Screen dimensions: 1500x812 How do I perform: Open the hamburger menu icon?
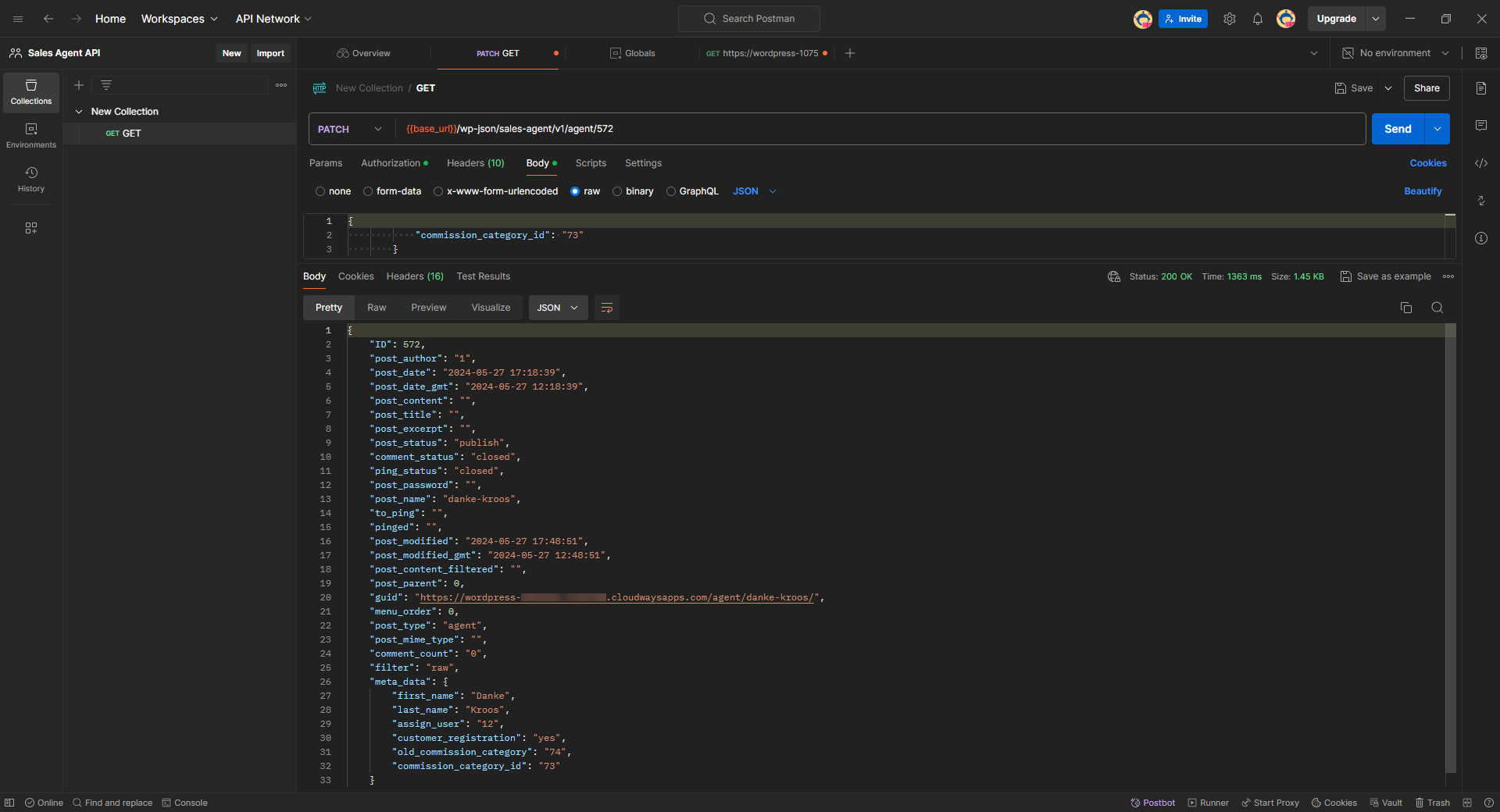18,19
